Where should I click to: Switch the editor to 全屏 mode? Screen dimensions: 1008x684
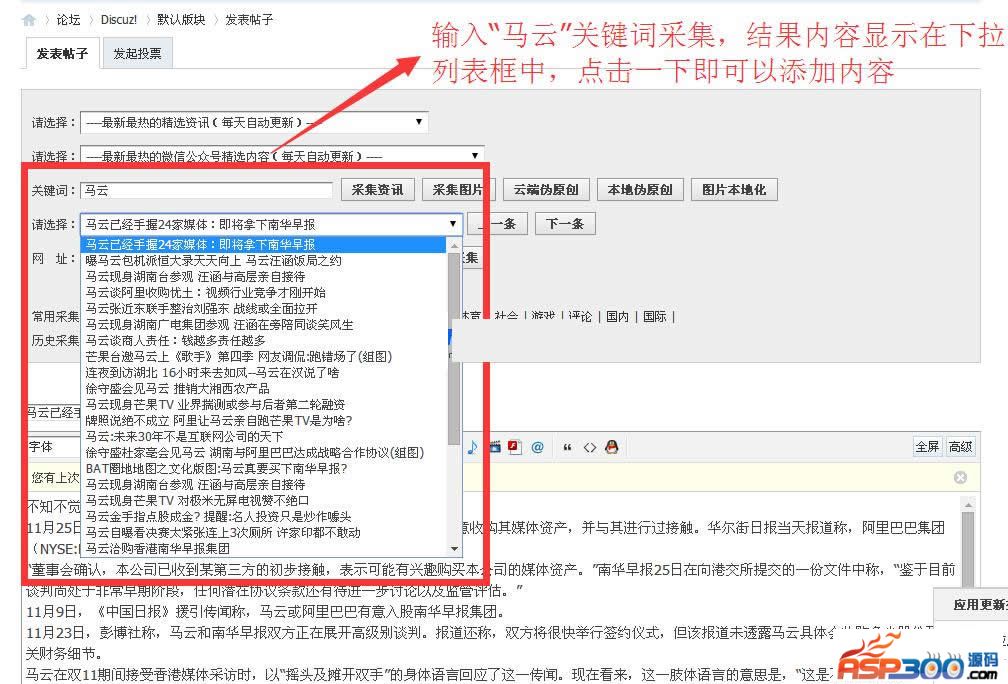point(927,447)
